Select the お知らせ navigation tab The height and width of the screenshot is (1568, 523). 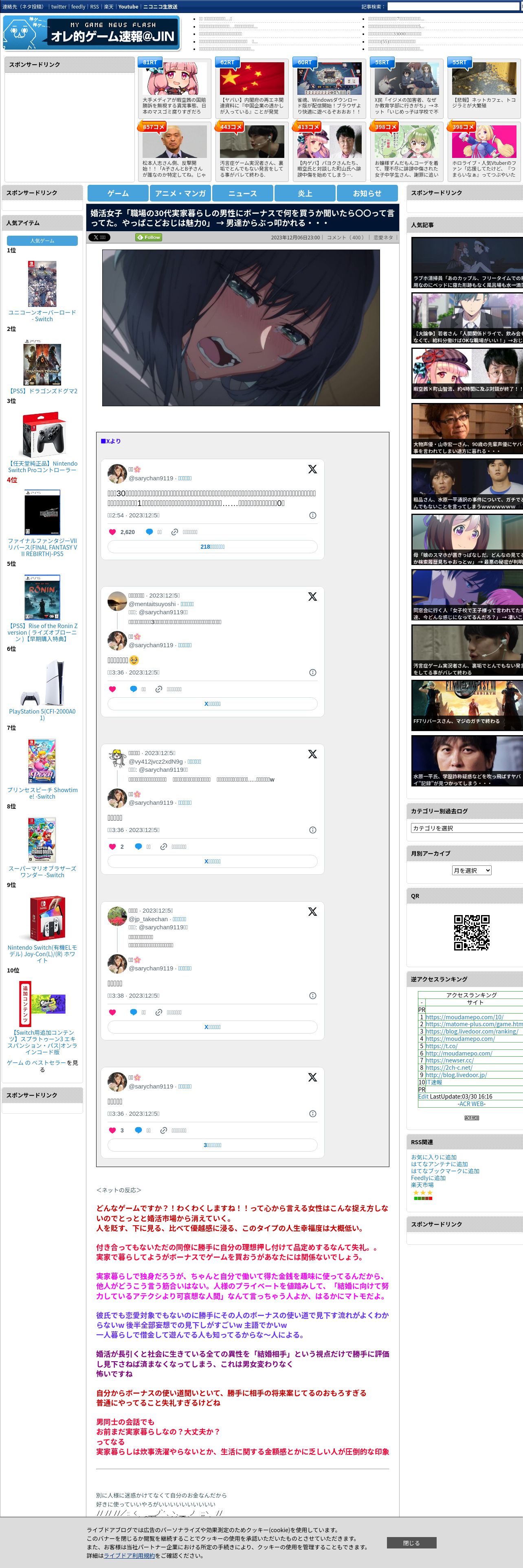[x=367, y=193]
